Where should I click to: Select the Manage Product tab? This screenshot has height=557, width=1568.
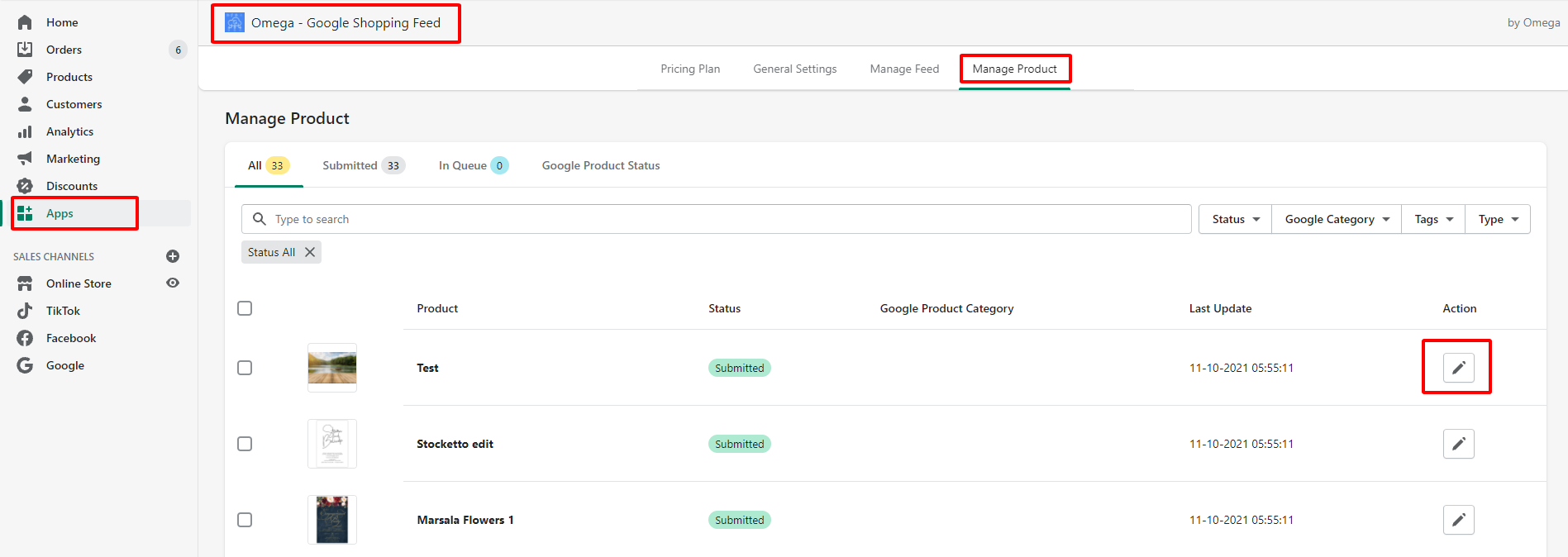point(1015,69)
